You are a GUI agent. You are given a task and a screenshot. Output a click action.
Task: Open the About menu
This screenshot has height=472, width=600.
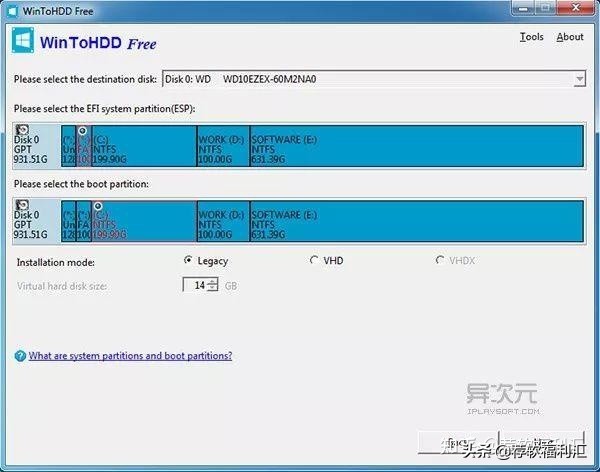(570, 37)
